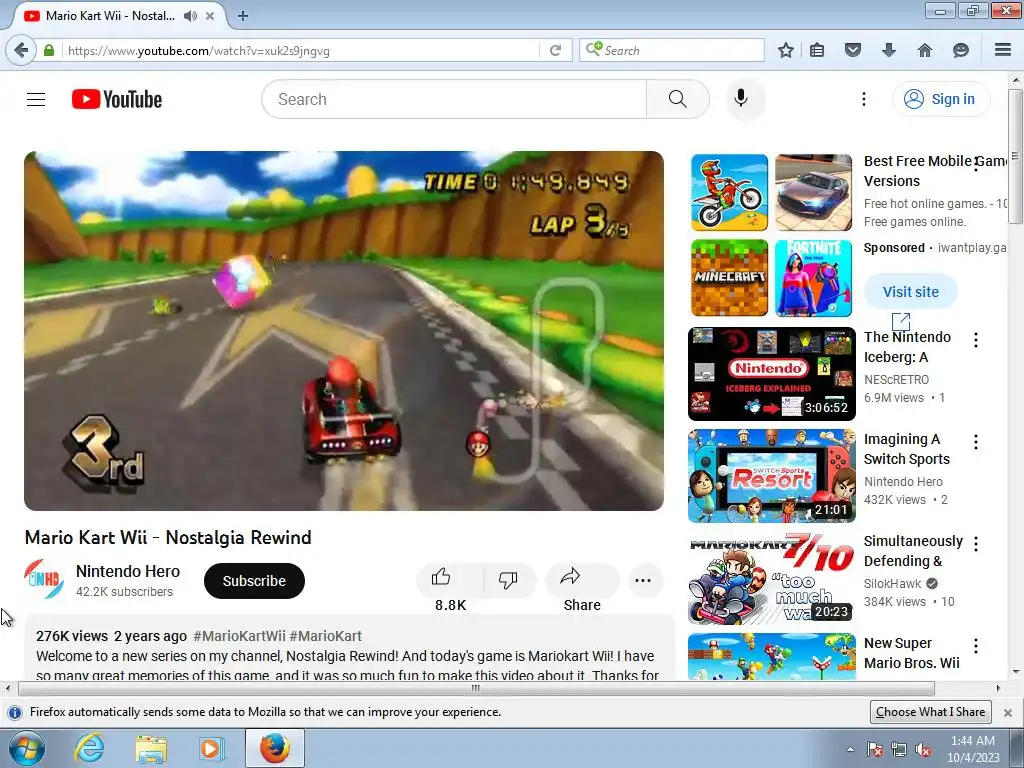The height and width of the screenshot is (768, 1024).
Task: Open The Nintendo Iceberg video thumbnail
Action: pos(771,374)
